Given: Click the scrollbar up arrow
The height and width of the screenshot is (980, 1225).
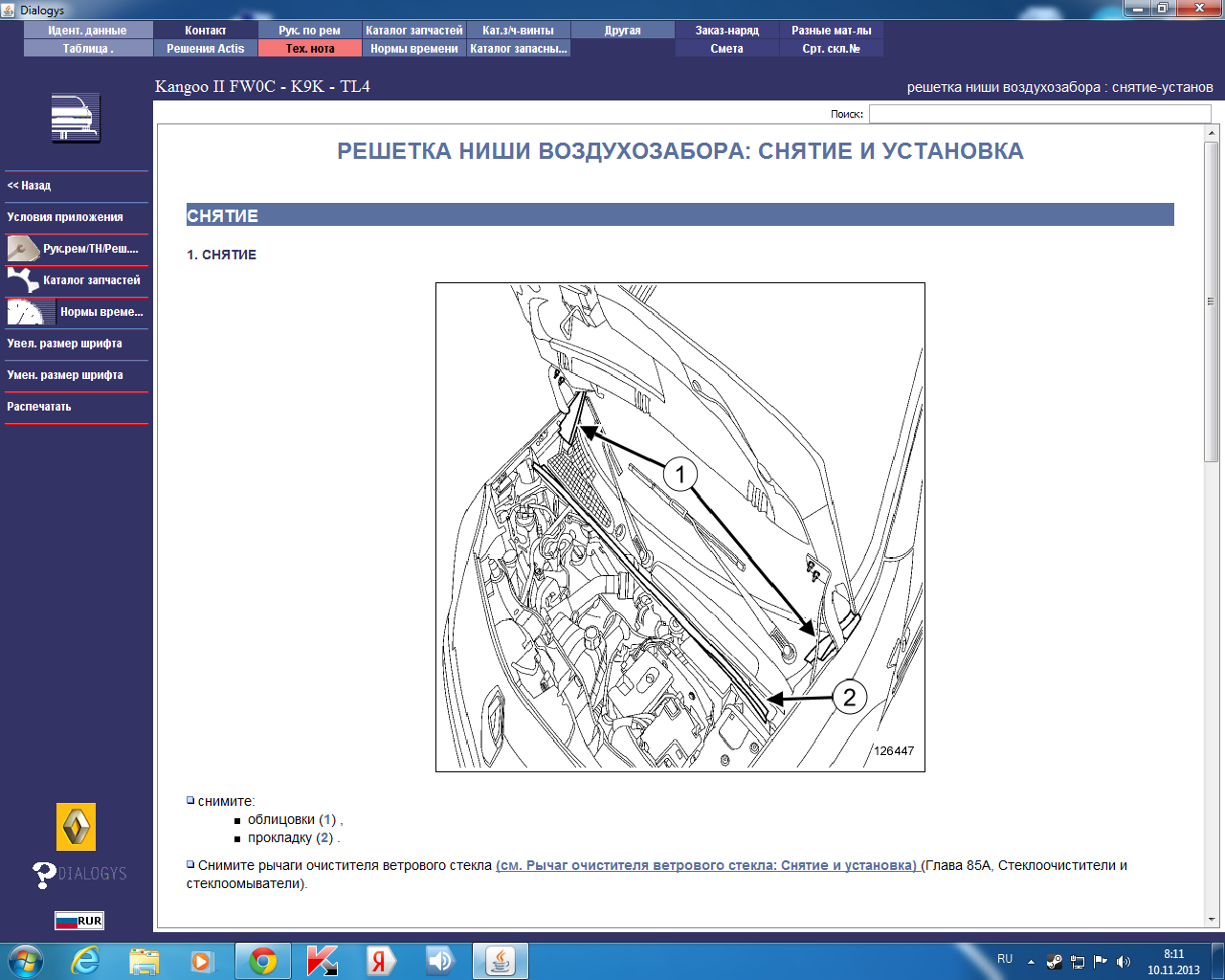Looking at the screenshot, I should (x=1212, y=133).
